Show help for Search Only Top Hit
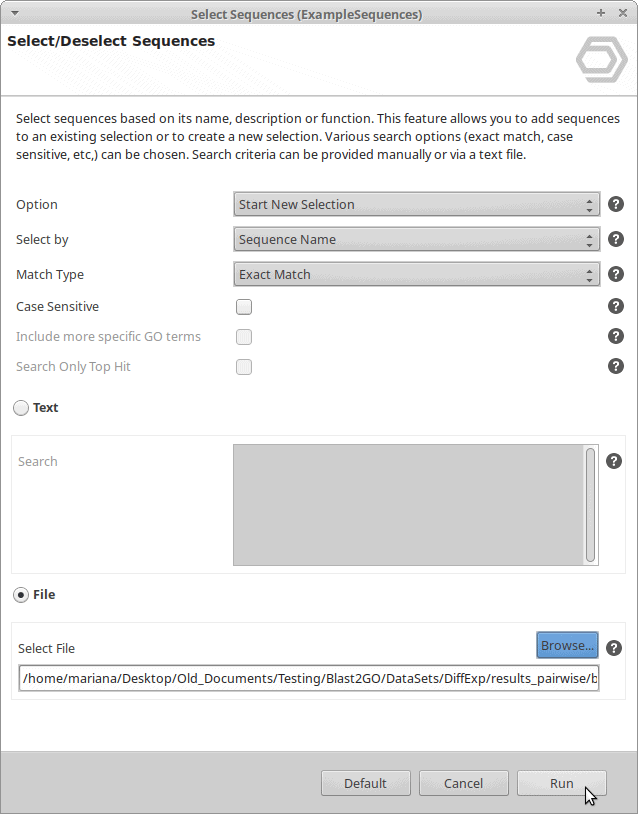Screen dimensions: 638x814 [616, 366]
